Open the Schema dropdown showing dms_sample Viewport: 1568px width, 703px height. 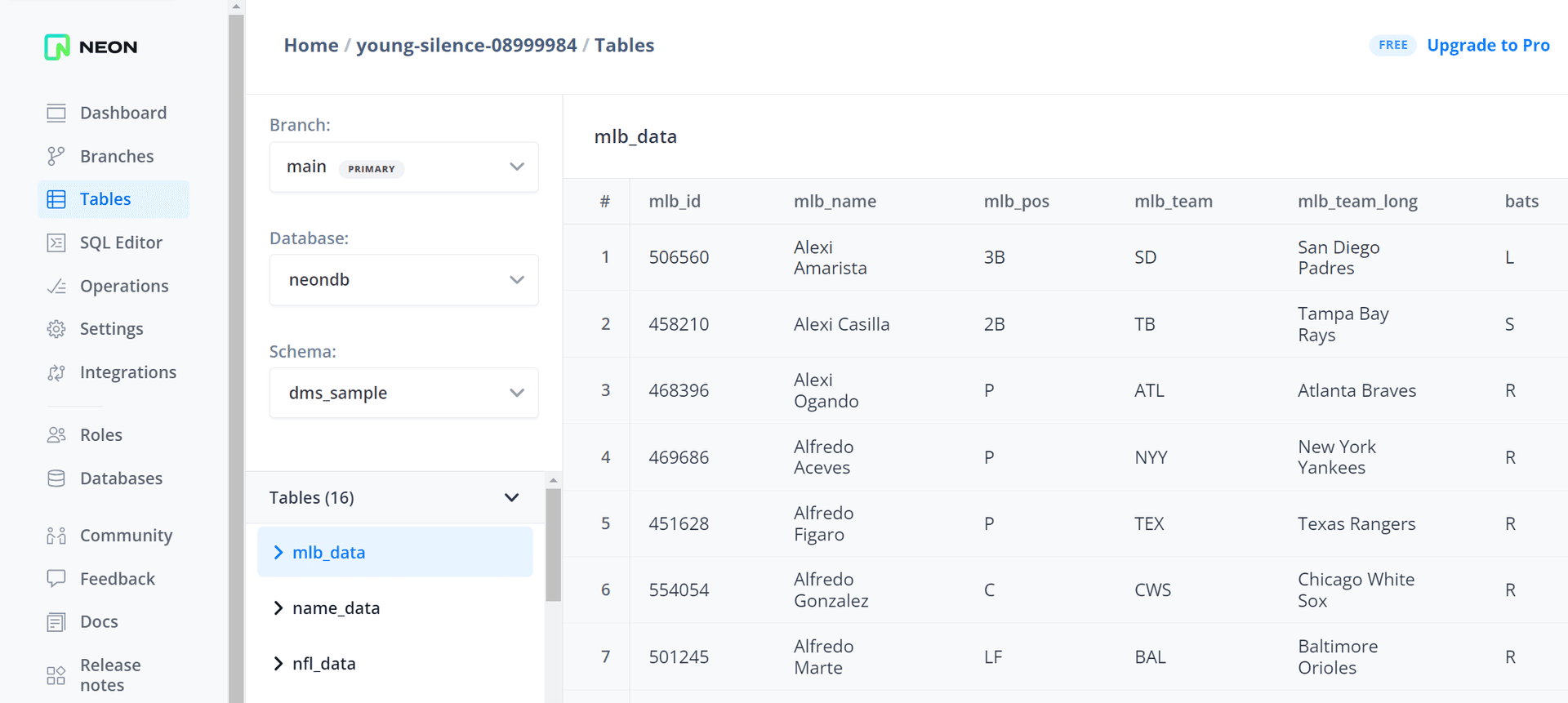click(x=403, y=393)
